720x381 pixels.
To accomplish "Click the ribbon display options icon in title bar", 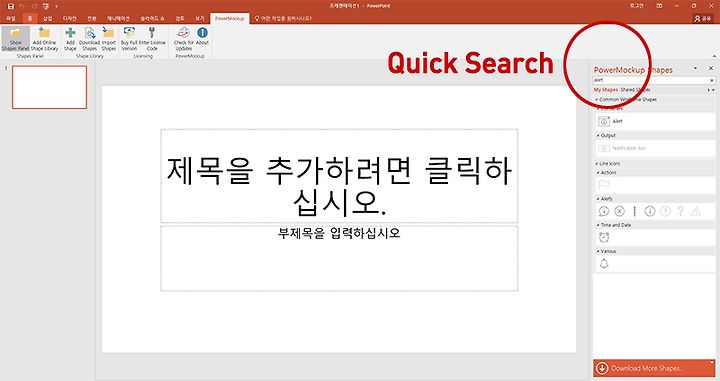I will tap(659, 6).
